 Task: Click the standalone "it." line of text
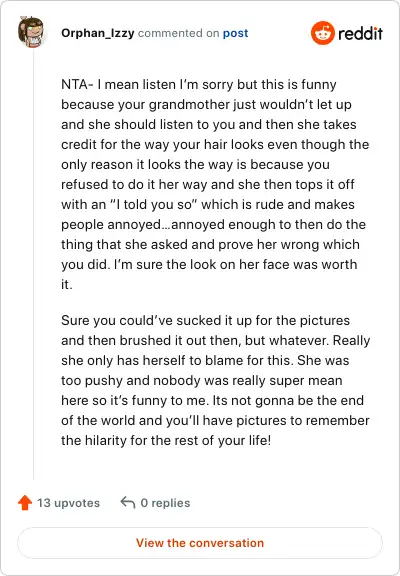point(67,284)
